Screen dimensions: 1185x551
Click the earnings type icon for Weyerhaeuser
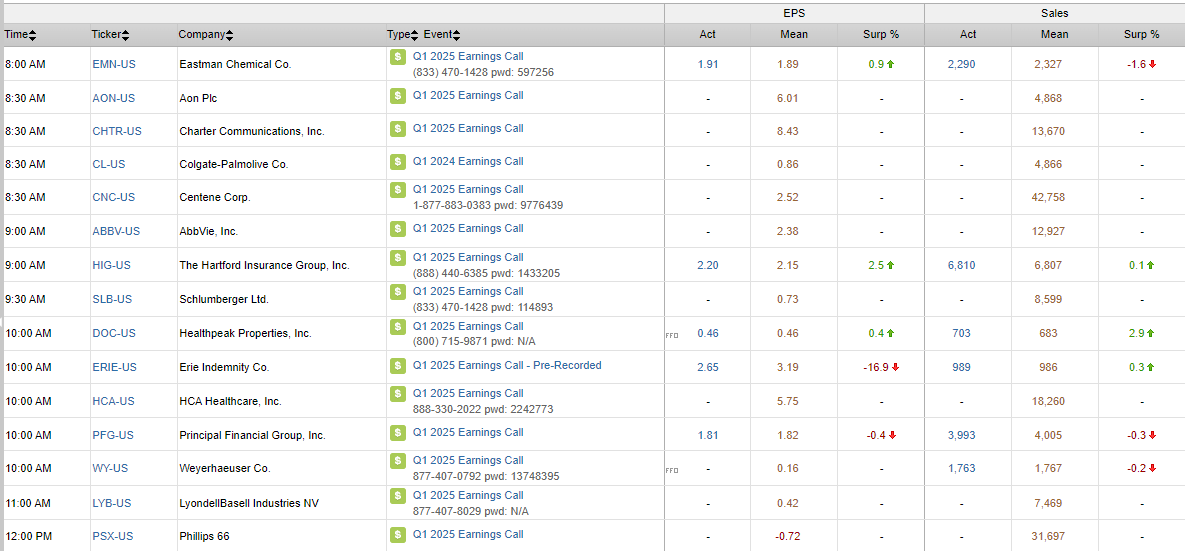398,461
